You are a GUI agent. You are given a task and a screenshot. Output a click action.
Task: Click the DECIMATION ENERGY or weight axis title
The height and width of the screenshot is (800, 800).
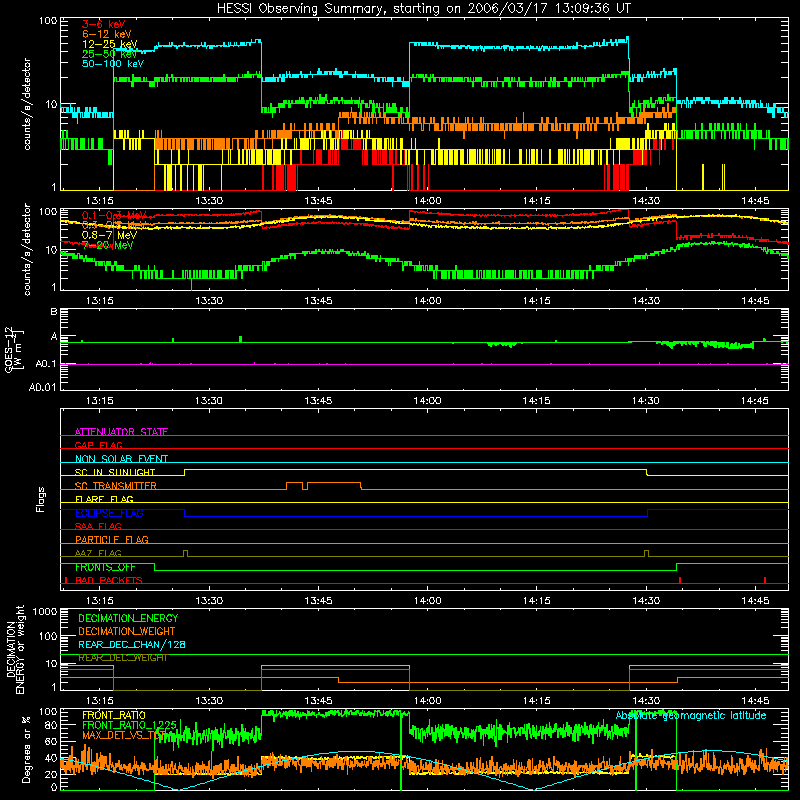[x=15, y=649]
